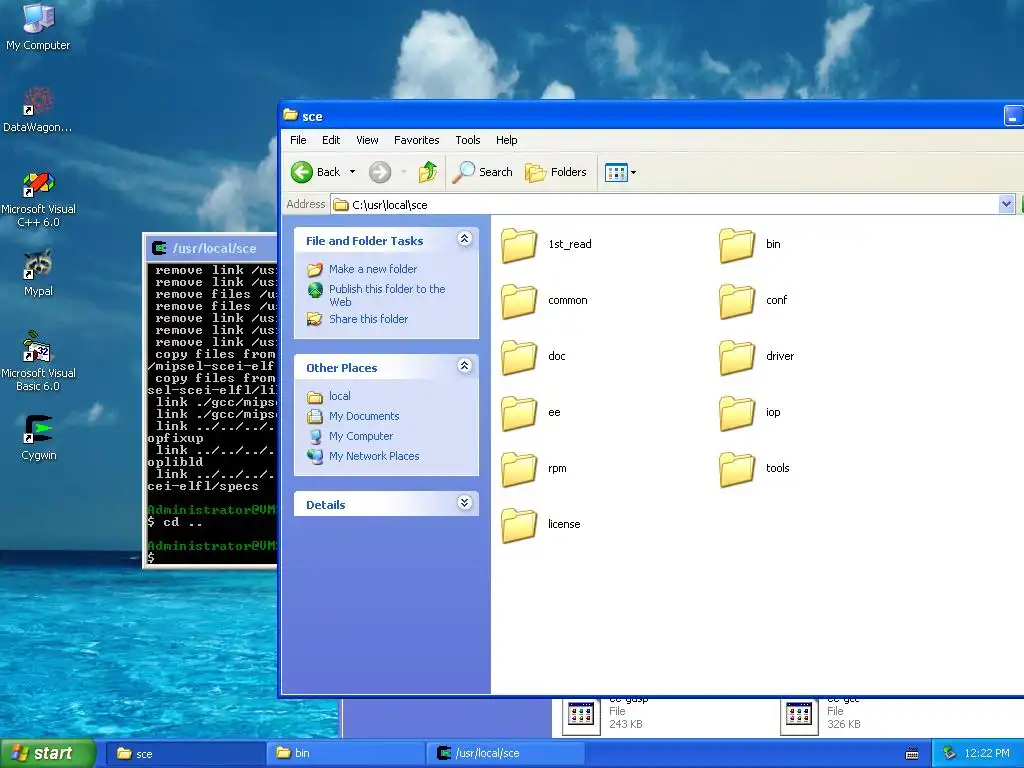
Task: Expand the Details panel
Action: point(464,503)
